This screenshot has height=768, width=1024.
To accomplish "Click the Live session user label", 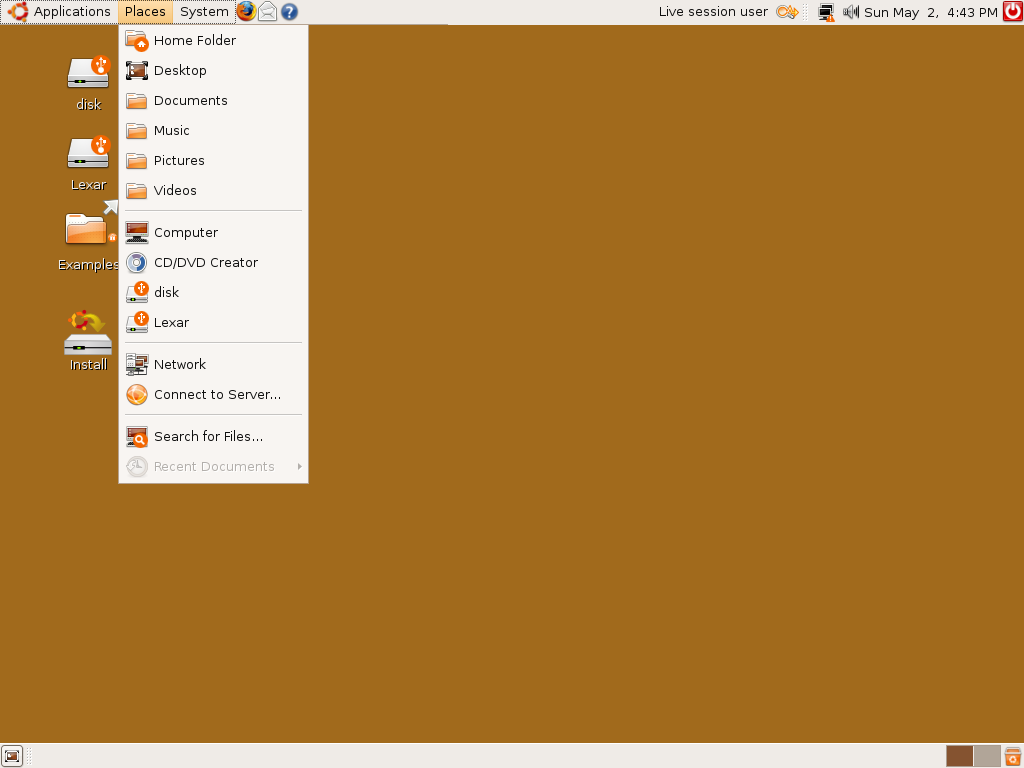I will point(713,12).
